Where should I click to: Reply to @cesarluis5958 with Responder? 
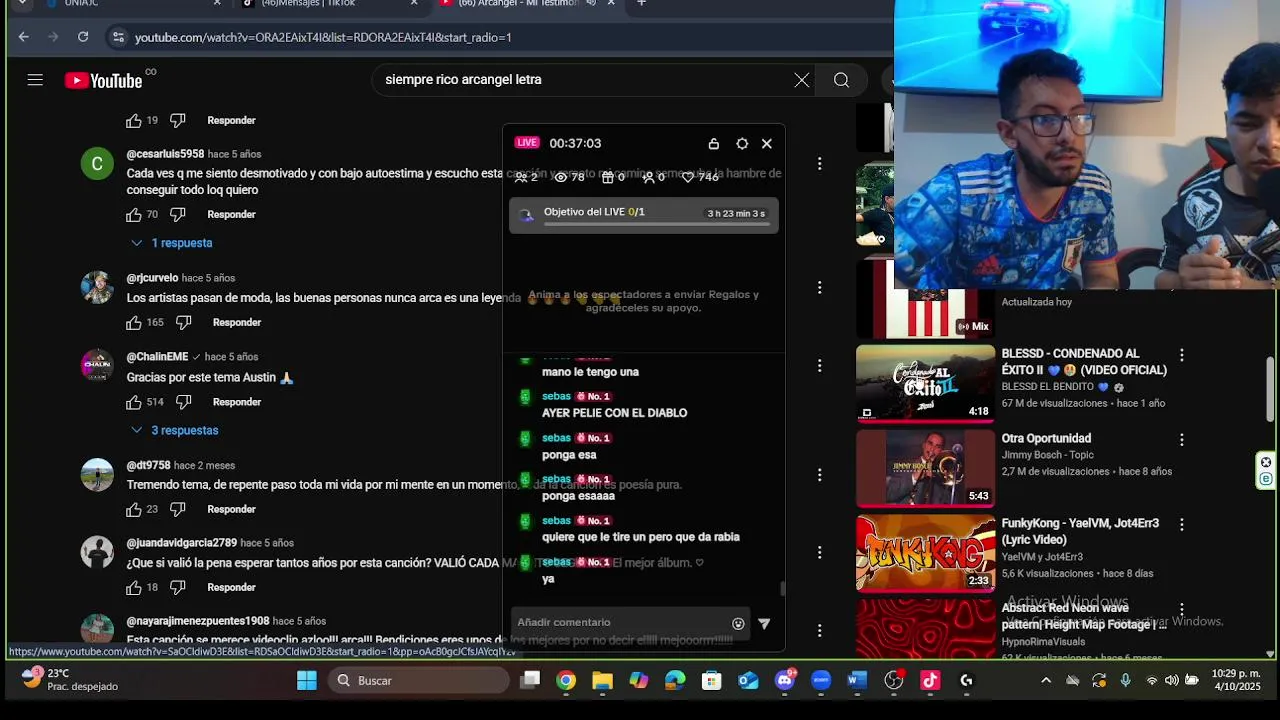(231, 215)
